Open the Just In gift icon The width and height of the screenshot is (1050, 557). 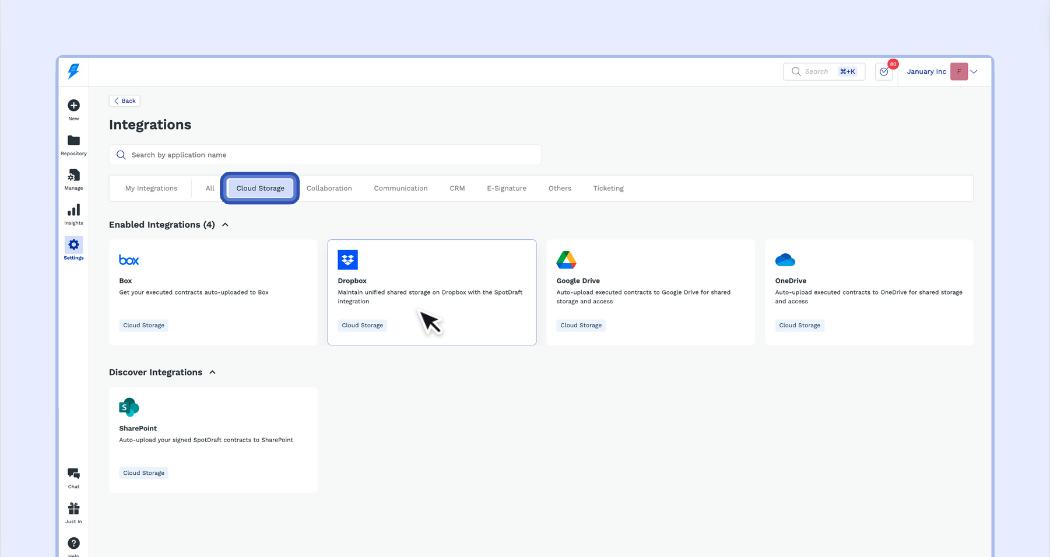coord(74,509)
